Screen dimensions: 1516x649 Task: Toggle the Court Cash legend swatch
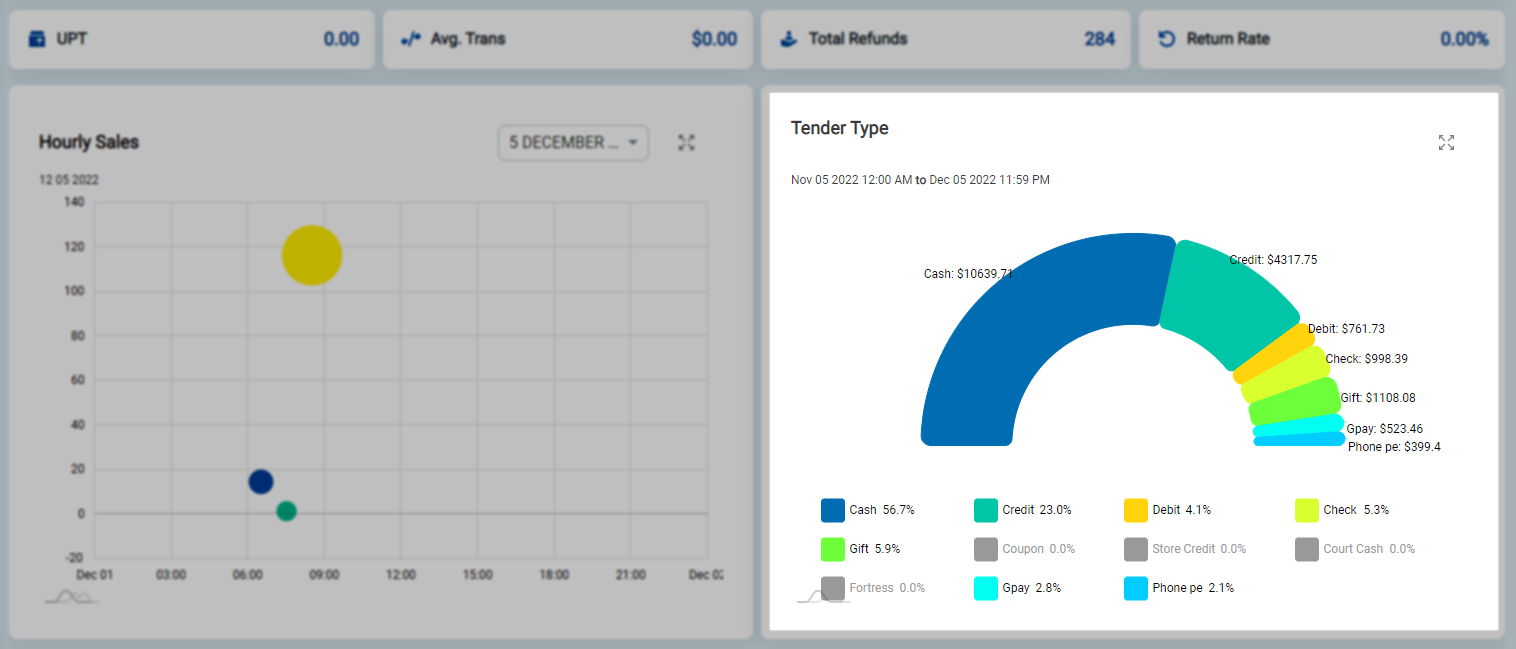(x=1307, y=549)
